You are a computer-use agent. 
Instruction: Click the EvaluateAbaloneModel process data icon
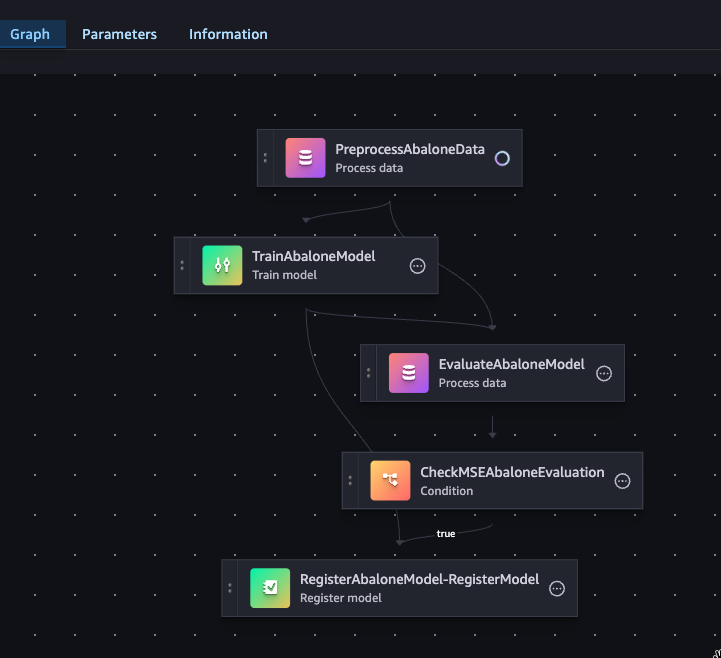click(x=409, y=373)
